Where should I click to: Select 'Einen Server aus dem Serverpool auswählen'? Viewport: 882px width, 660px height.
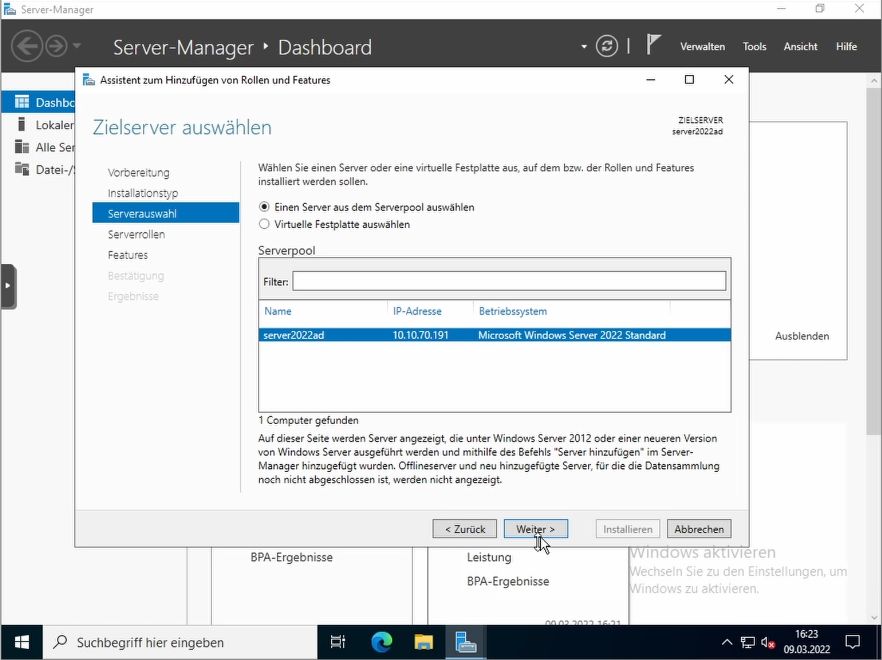(264, 207)
